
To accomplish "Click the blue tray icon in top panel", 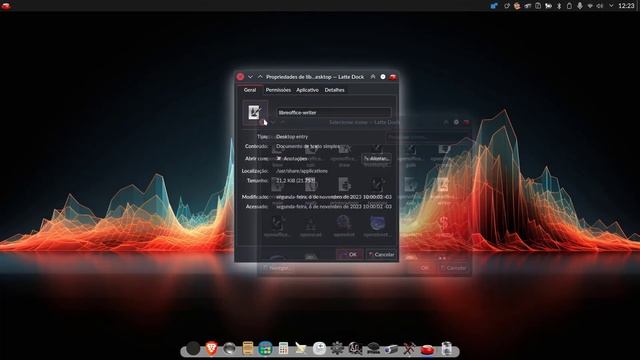I will pos(494,6).
